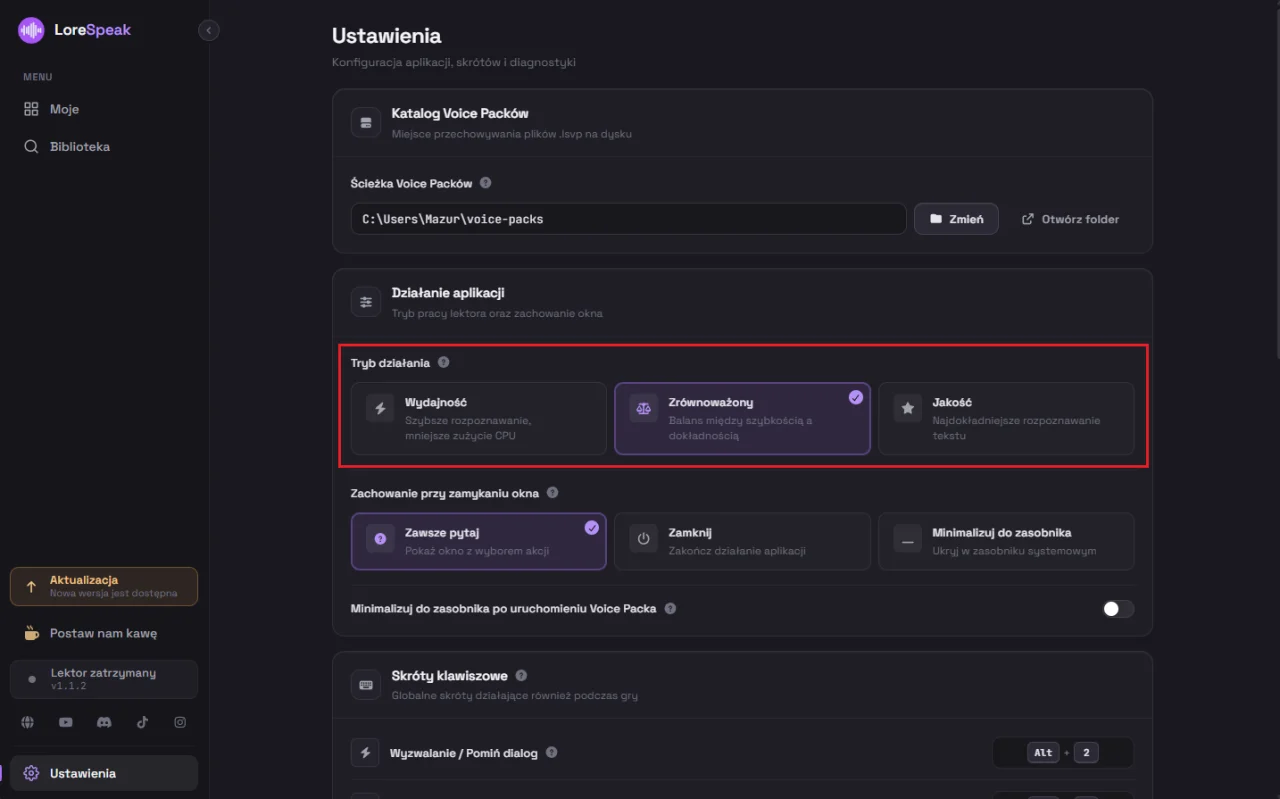Viewport: 1280px width, 799px height.
Task: Open the website globe icon
Action: pyautogui.click(x=28, y=722)
